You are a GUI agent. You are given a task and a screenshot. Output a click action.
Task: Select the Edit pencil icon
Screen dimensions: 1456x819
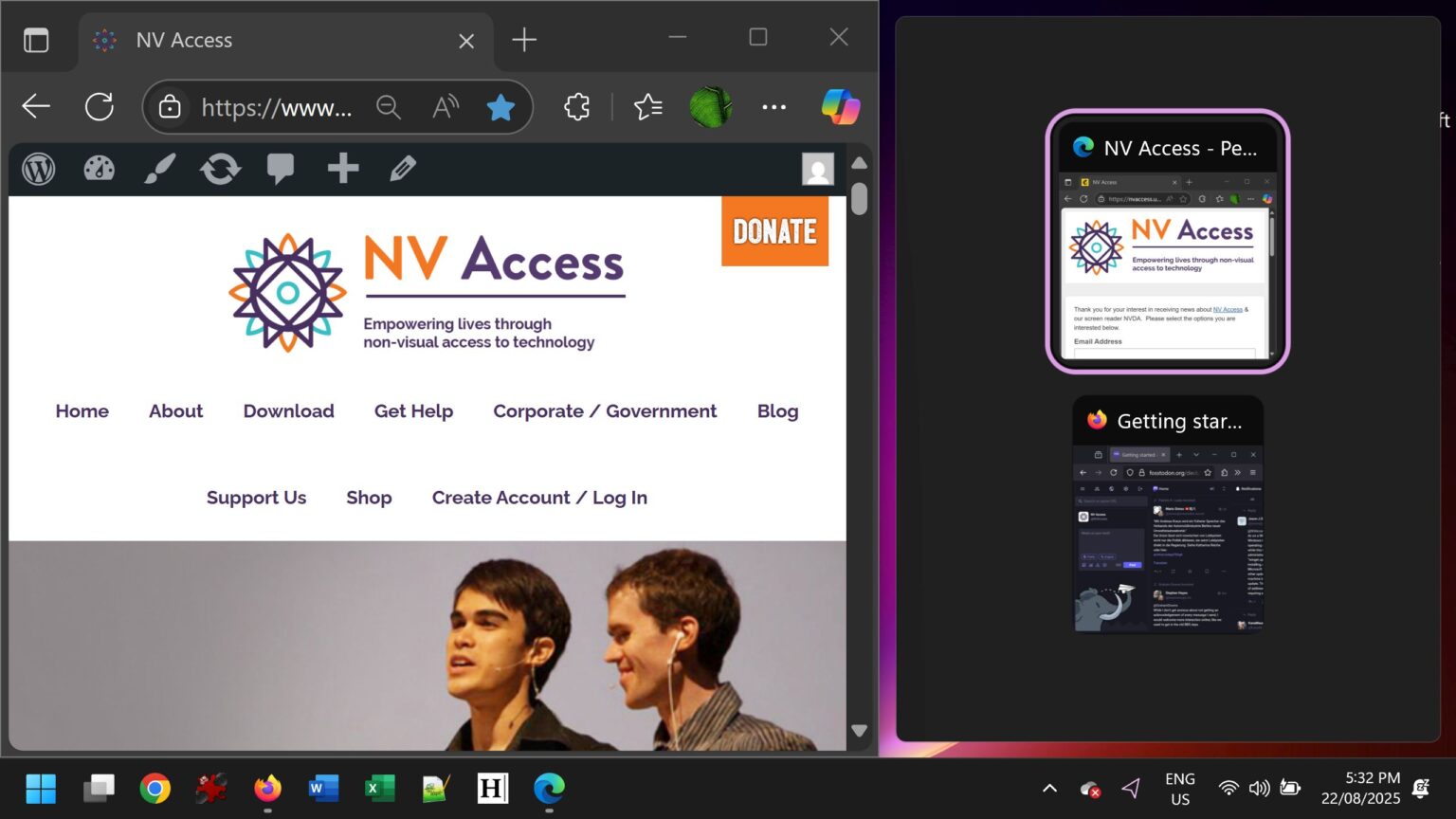pos(403,169)
